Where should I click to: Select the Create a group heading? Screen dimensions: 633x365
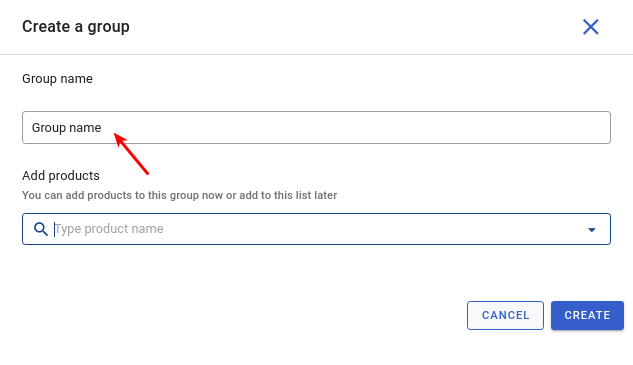pos(76,27)
